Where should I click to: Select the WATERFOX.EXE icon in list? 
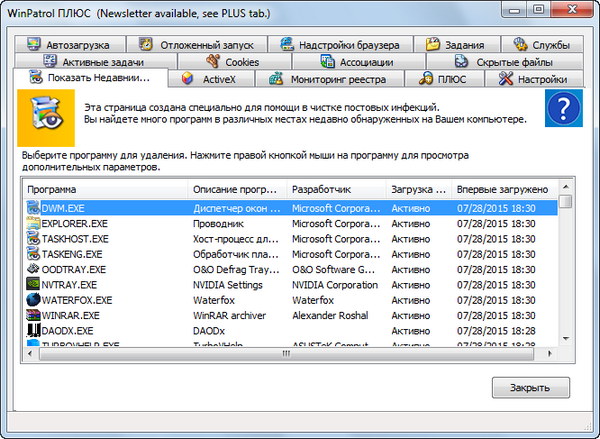tap(33, 299)
